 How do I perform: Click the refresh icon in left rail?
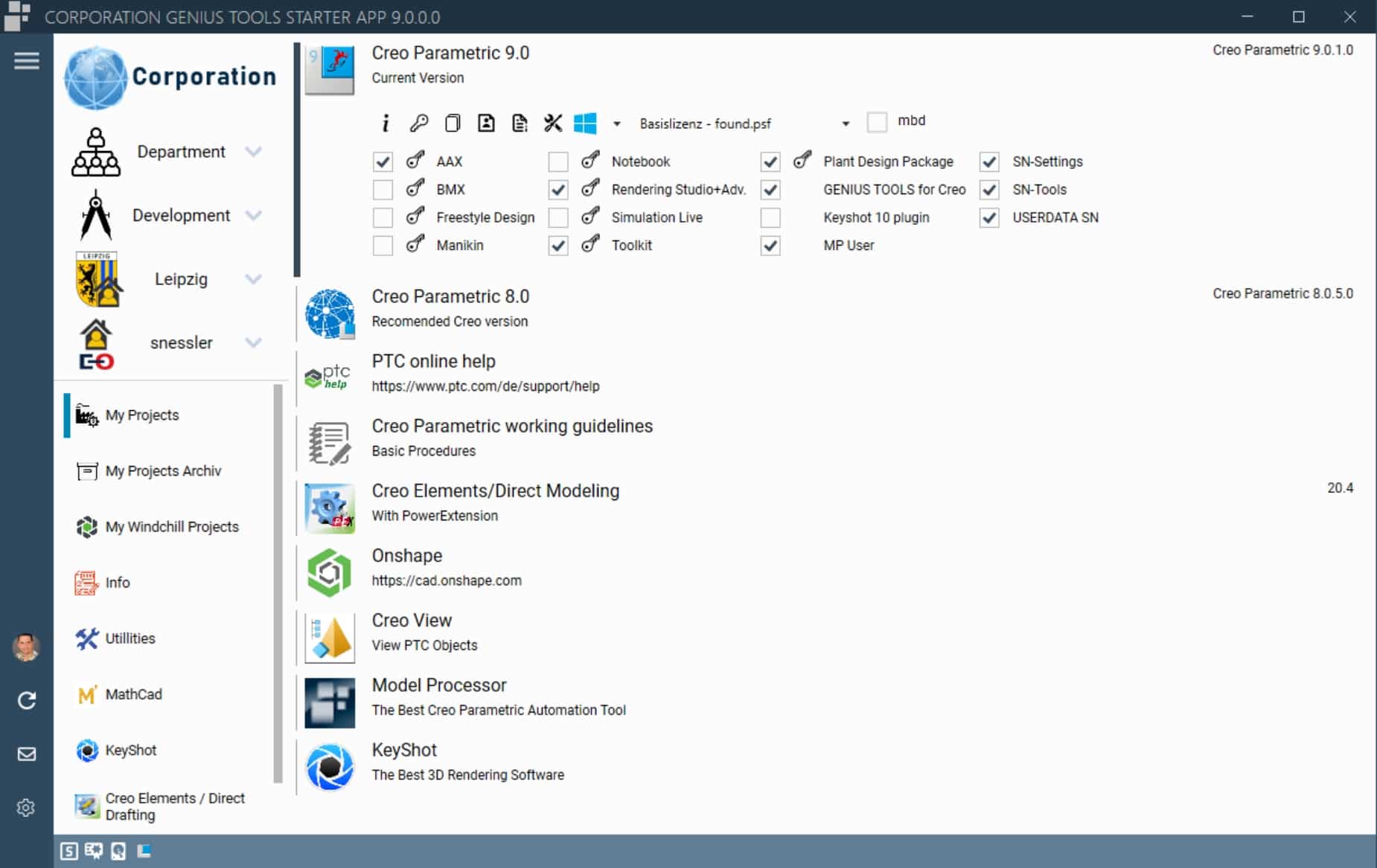pyautogui.click(x=27, y=701)
